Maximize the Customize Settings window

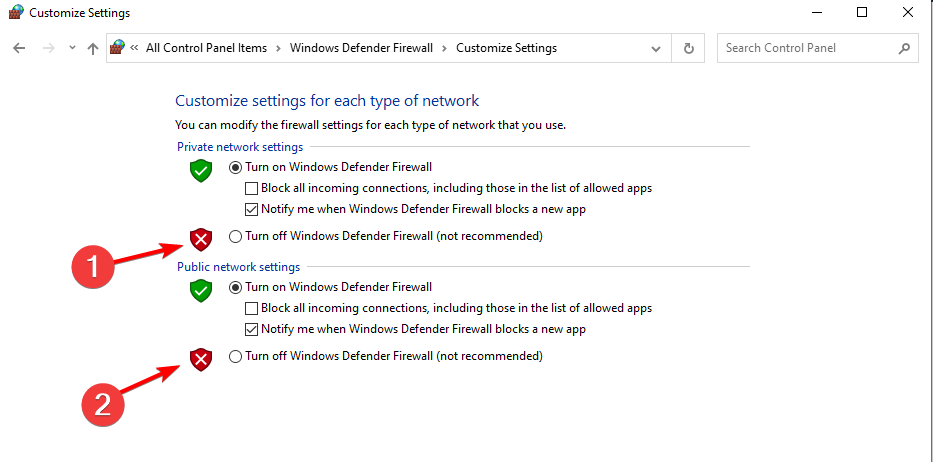862,12
